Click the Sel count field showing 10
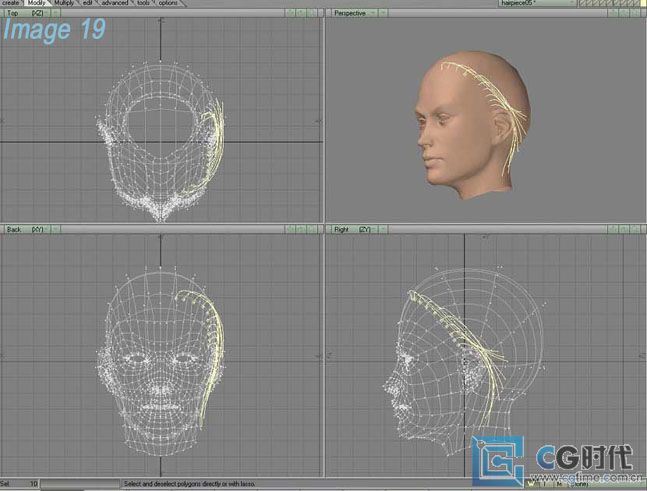 click(19, 484)
